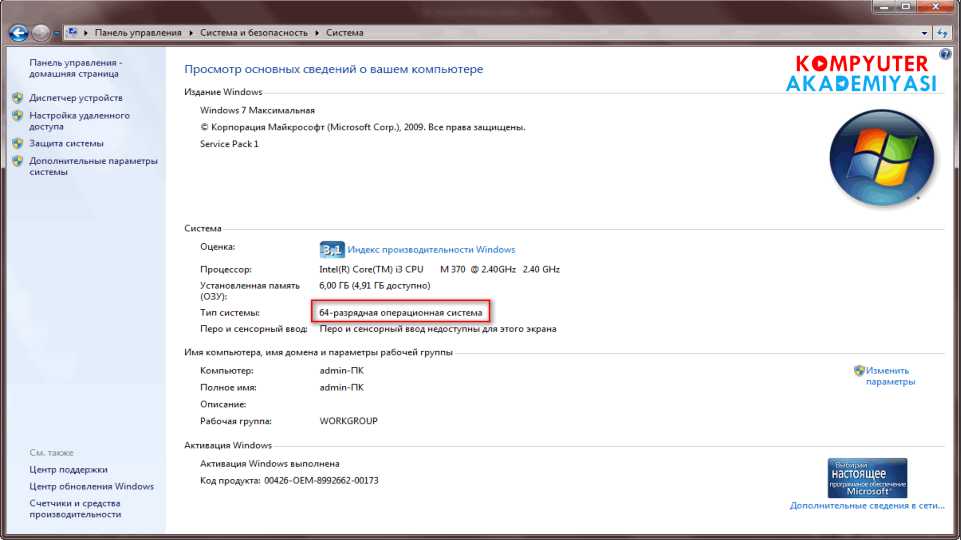961x540 pixels.
Task: Click Изменить параметры link
Action: (x=890, y=376)
